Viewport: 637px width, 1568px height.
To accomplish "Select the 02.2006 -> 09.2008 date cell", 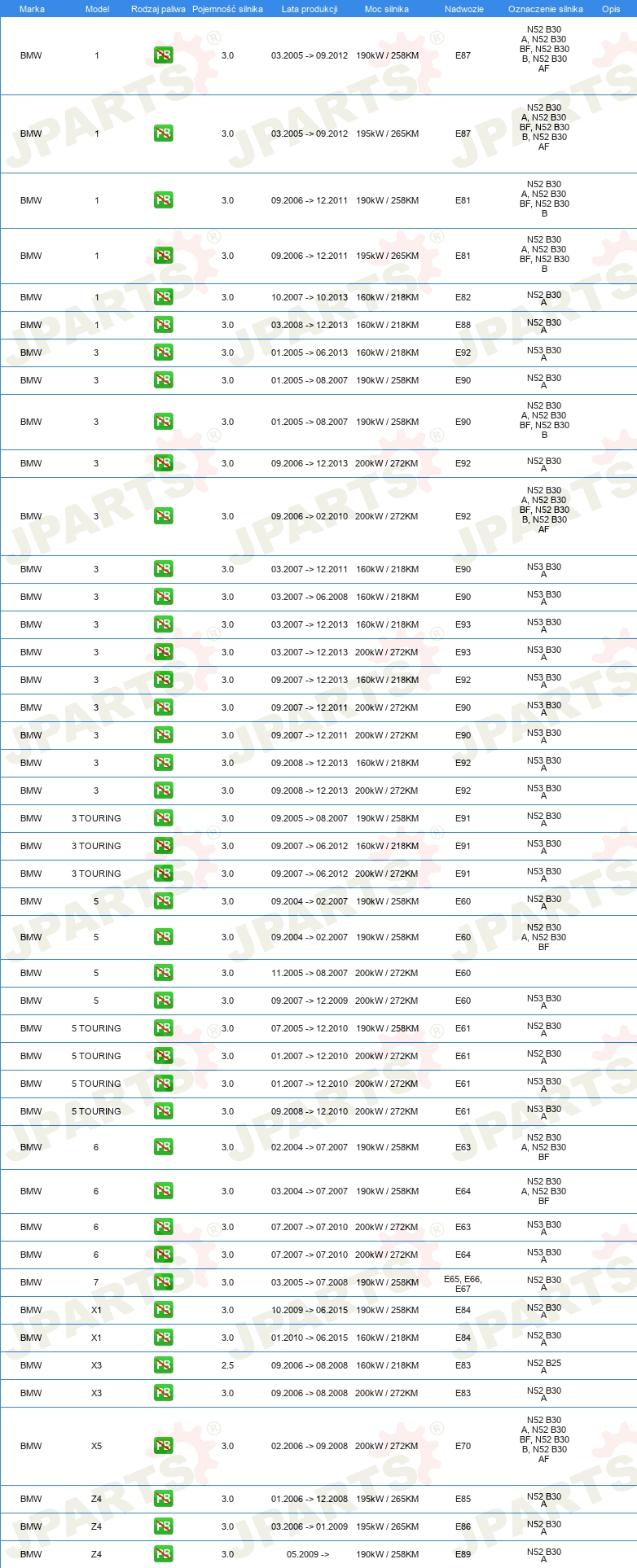I will tap(310, 1446).
